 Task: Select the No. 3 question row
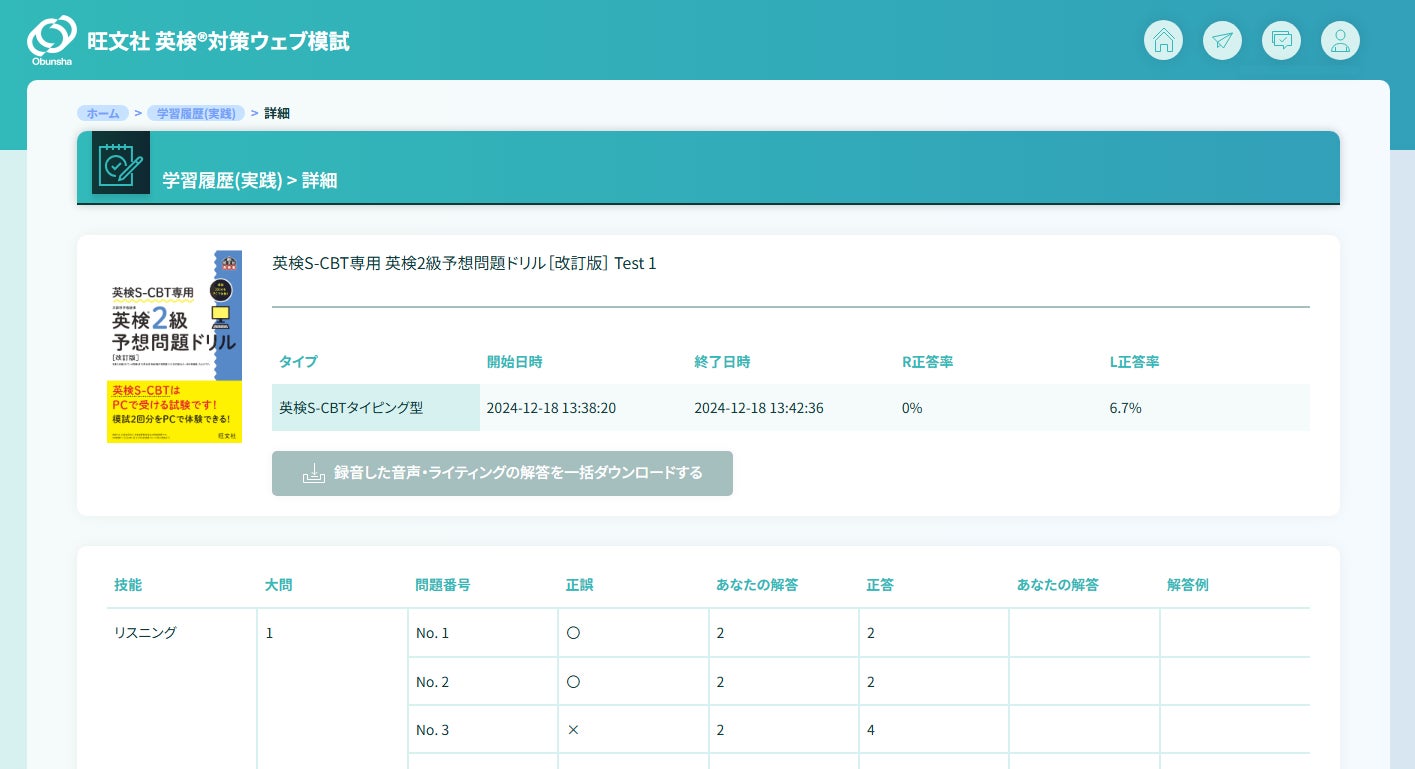click(433, 730)
